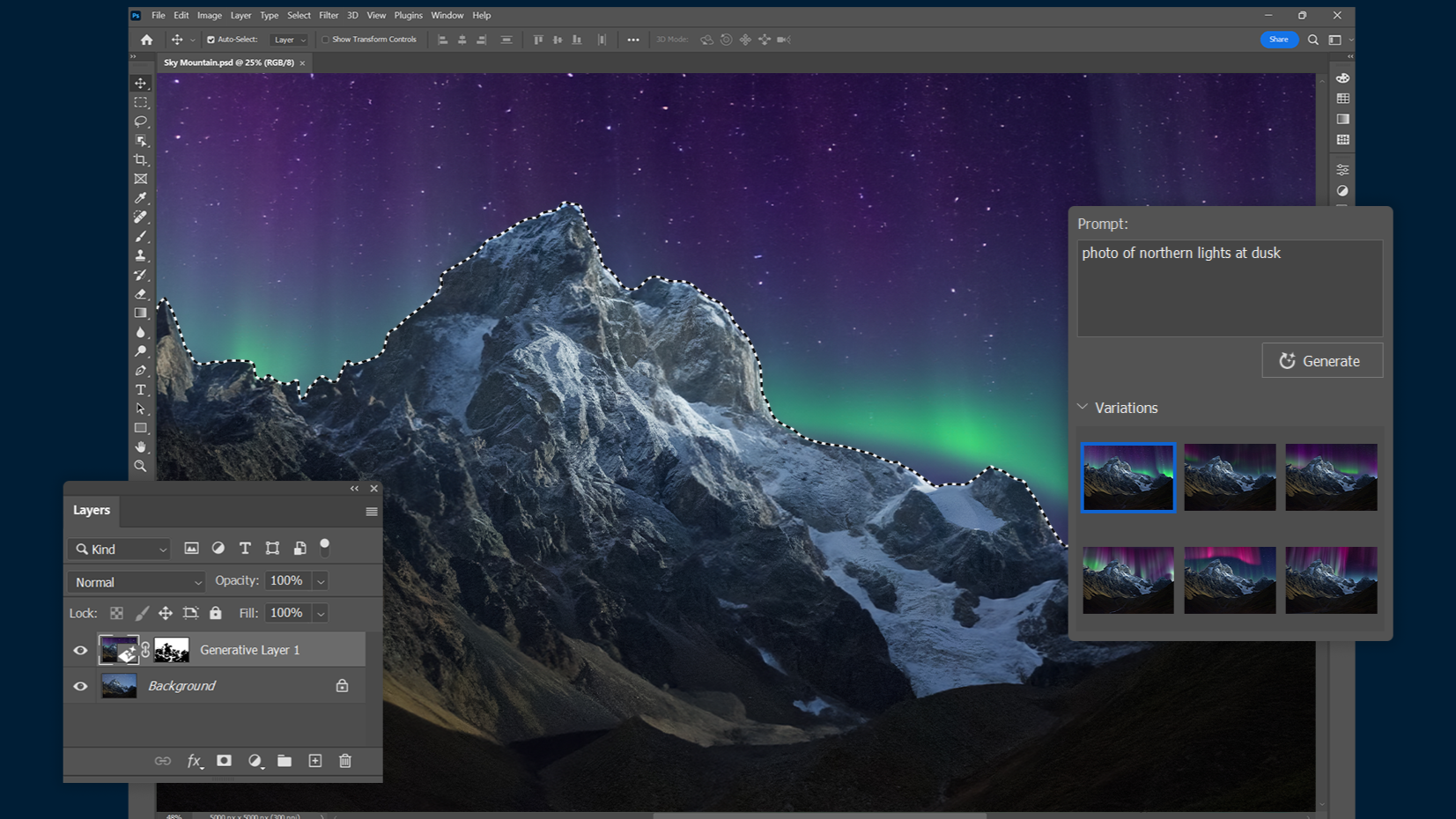Screen dimensions: 1456x819
Task: Open the Select menu
Action: (299, 15)
